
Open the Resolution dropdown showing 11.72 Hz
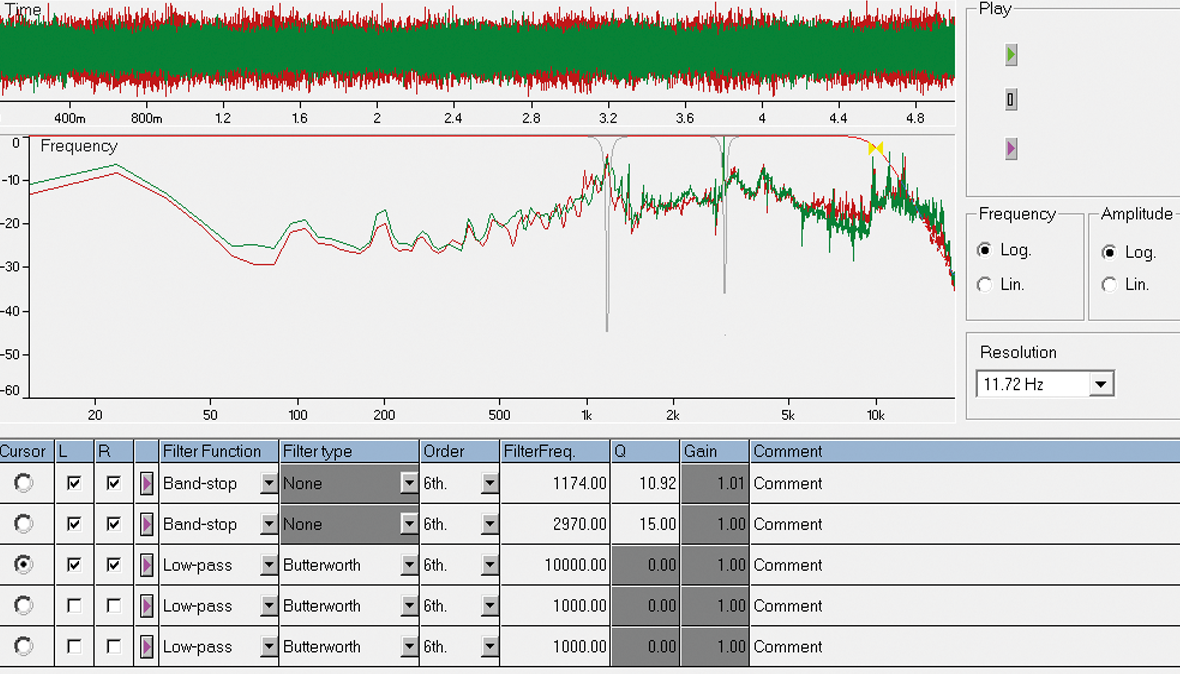(1101, 384)
